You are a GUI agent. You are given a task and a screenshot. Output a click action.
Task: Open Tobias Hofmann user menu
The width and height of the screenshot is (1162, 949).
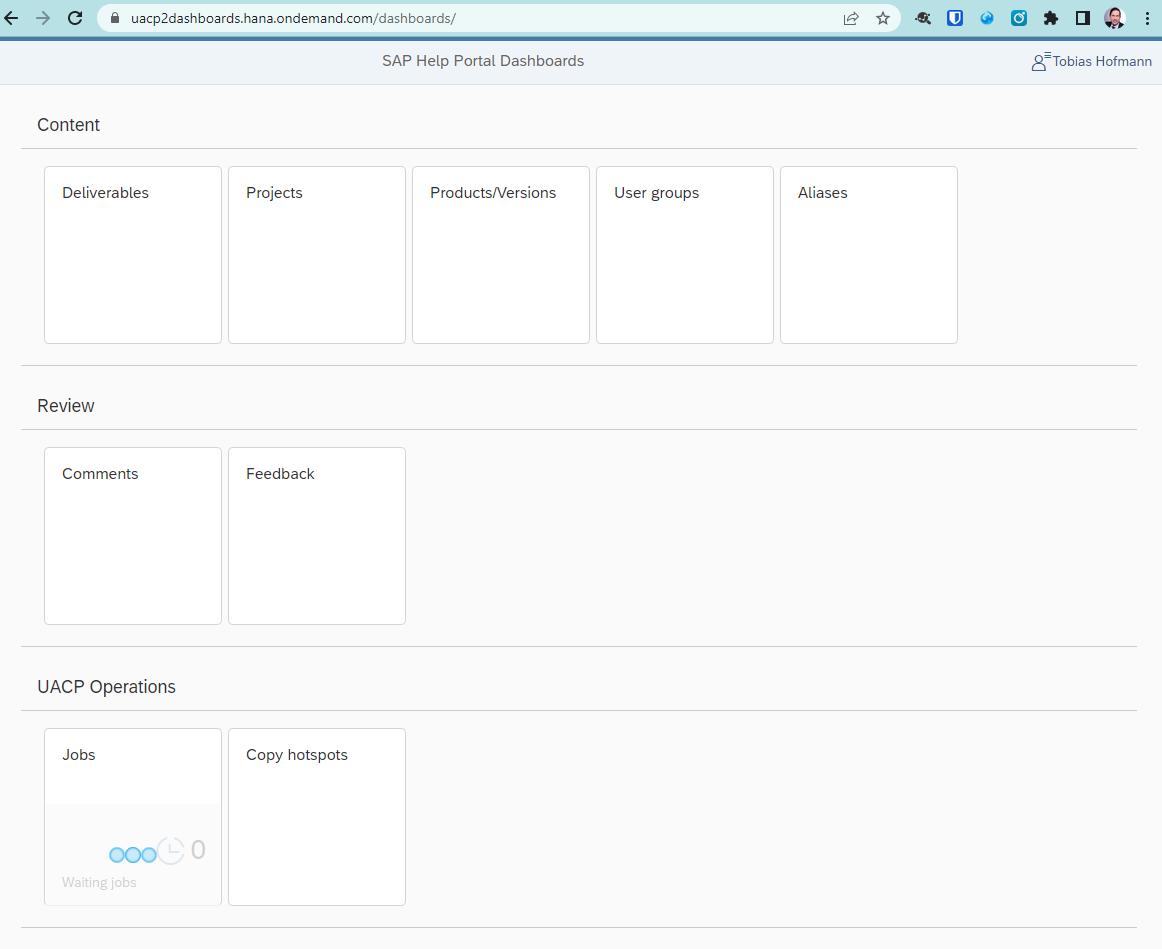(x=1092, y=61)
